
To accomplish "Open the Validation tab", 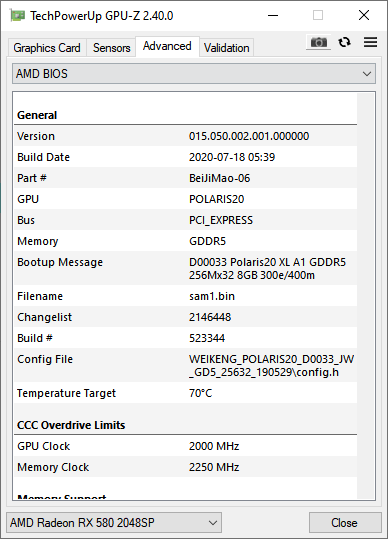I will coord(226,48).
